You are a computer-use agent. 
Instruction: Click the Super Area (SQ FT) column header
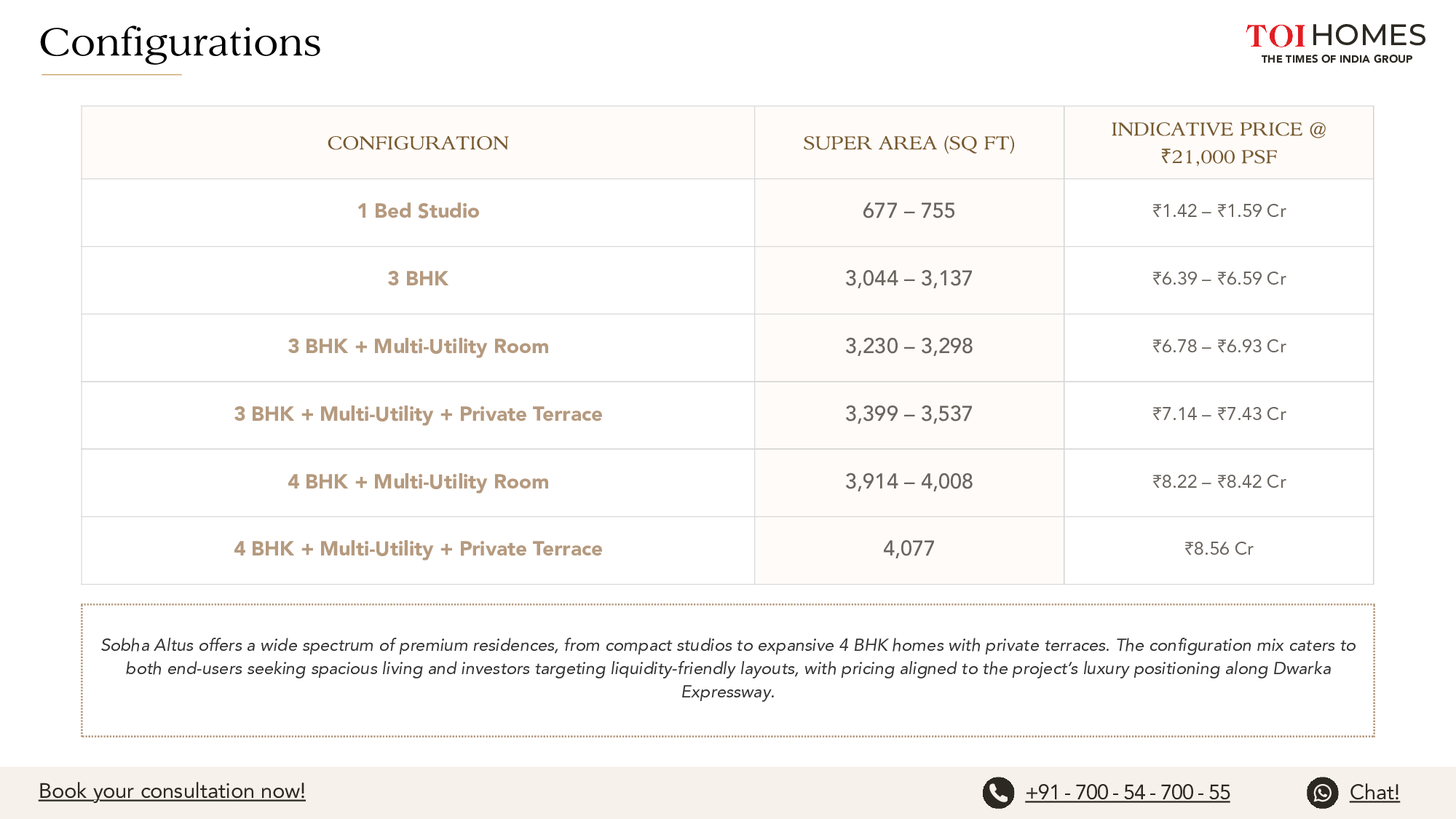pyautogui.click(x=909, y=143)
